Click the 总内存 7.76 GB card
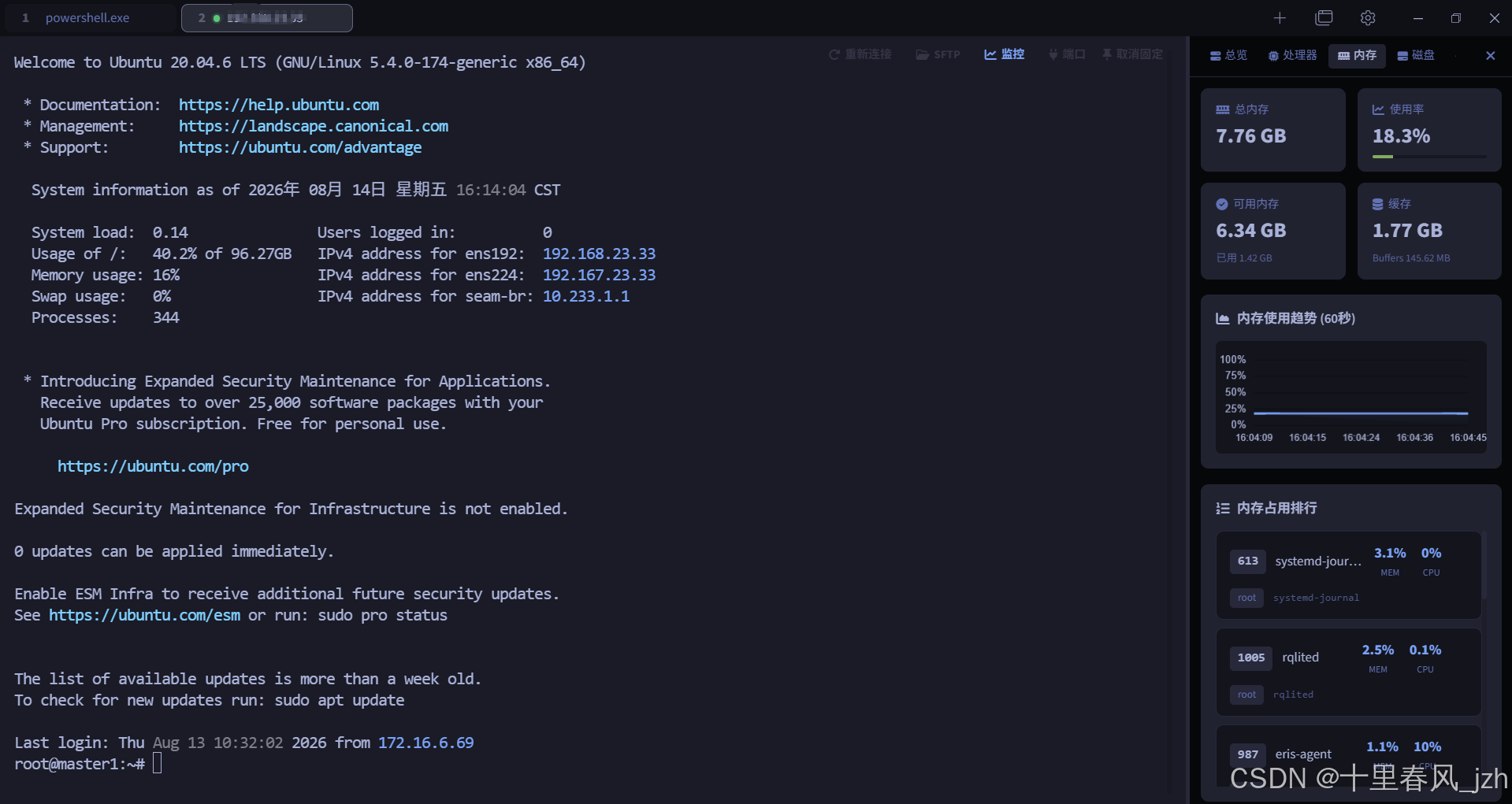 point(1272,129)
